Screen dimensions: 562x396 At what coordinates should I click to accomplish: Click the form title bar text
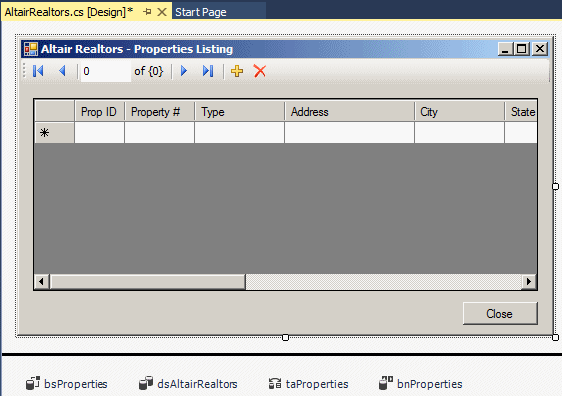[137, 49]
